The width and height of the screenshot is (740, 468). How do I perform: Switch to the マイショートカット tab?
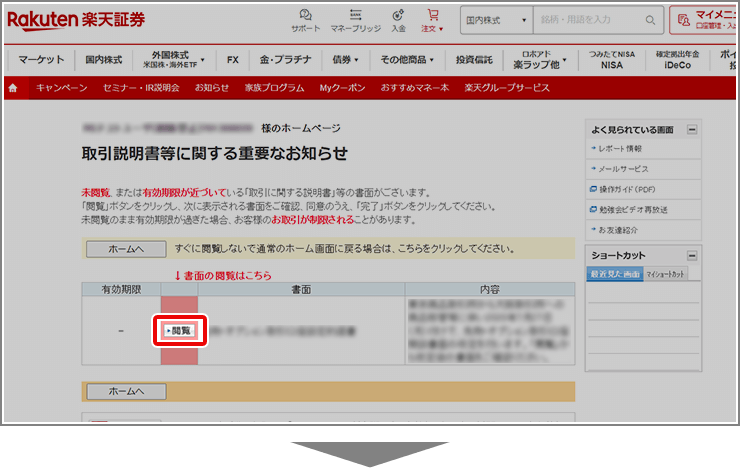(665, 274)
